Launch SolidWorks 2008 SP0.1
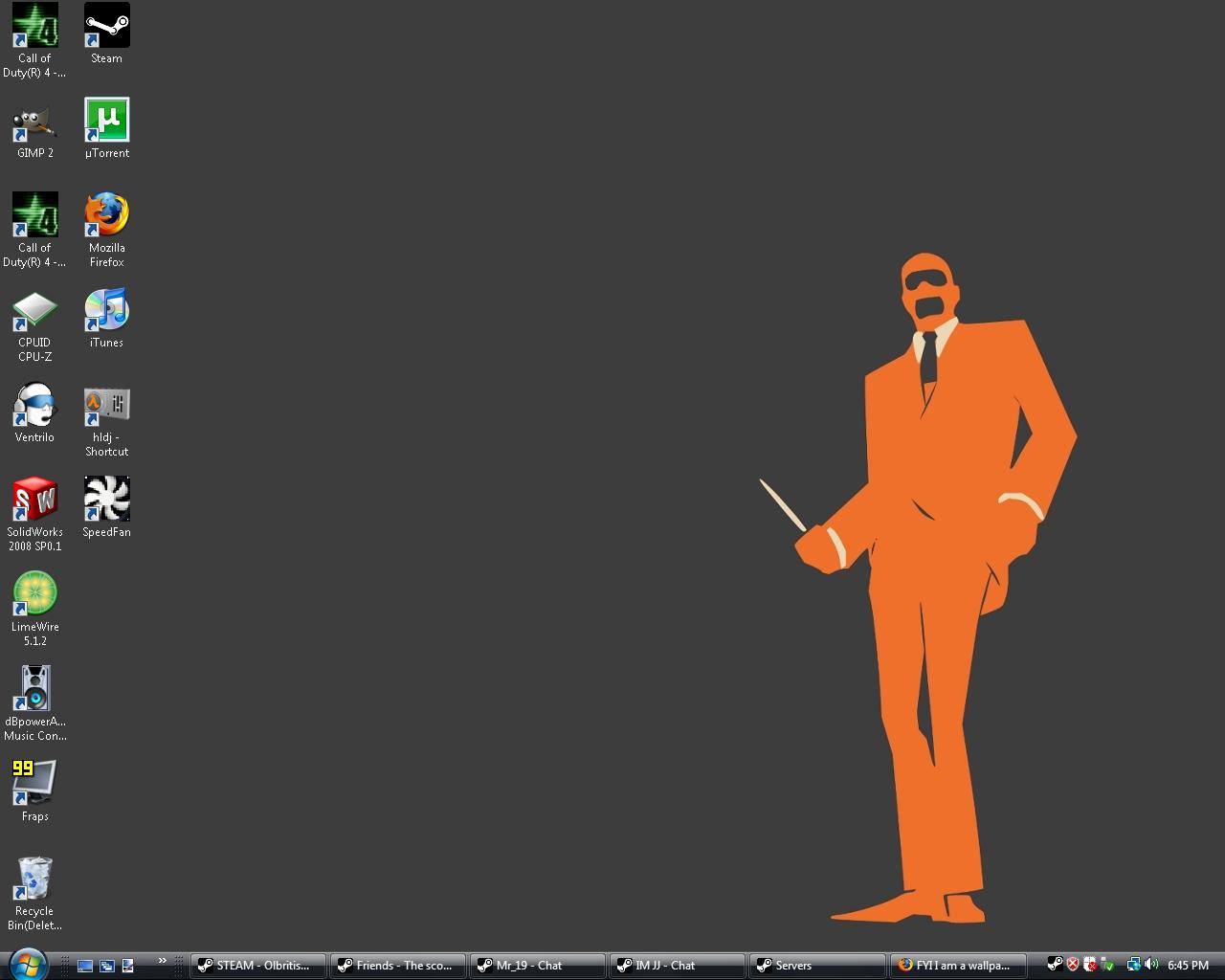The width and height of the screenshot is (1225, 980). [34, 514]
